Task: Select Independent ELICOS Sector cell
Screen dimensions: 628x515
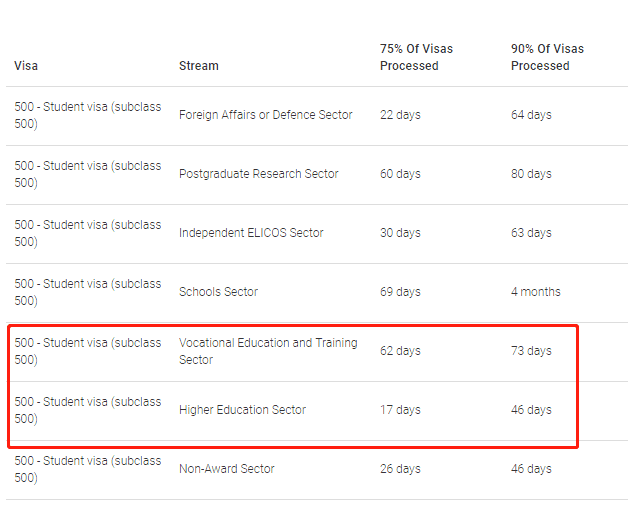Action: 251,233
